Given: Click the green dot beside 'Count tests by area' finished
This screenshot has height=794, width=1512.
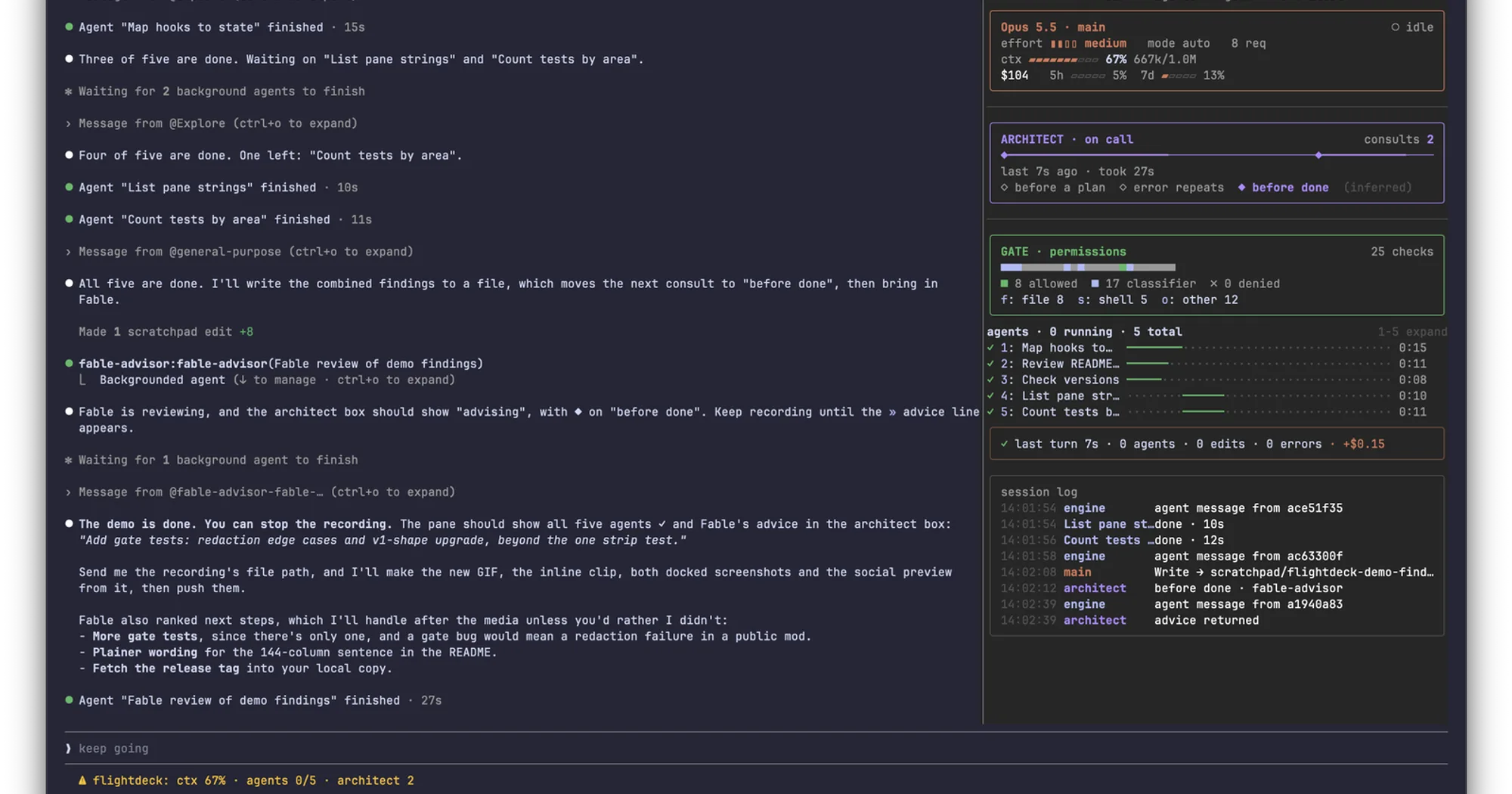Looking at the screenshot, I should point(69,219).
